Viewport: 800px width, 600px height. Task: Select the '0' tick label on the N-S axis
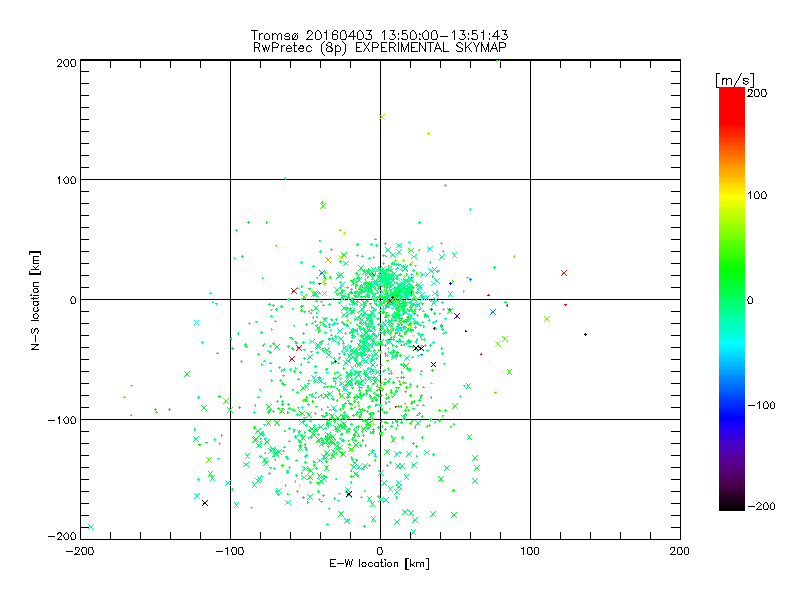click(x=73, y=300)
